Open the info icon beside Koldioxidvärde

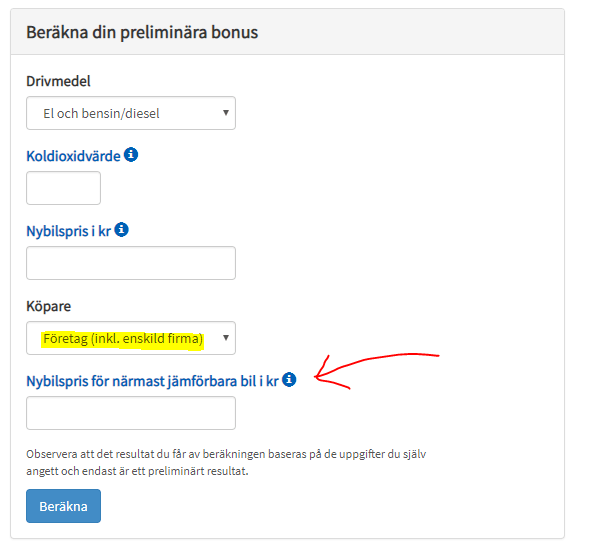click(x=131, y=155)
